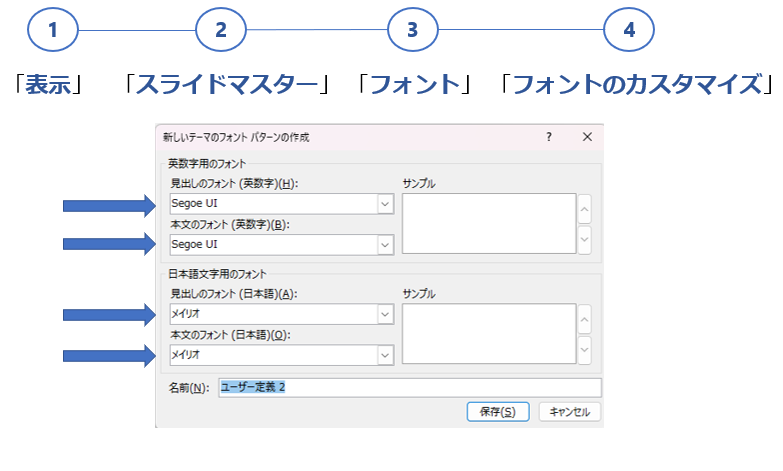Click the help question mark in dialog title bar

[549, 137]
